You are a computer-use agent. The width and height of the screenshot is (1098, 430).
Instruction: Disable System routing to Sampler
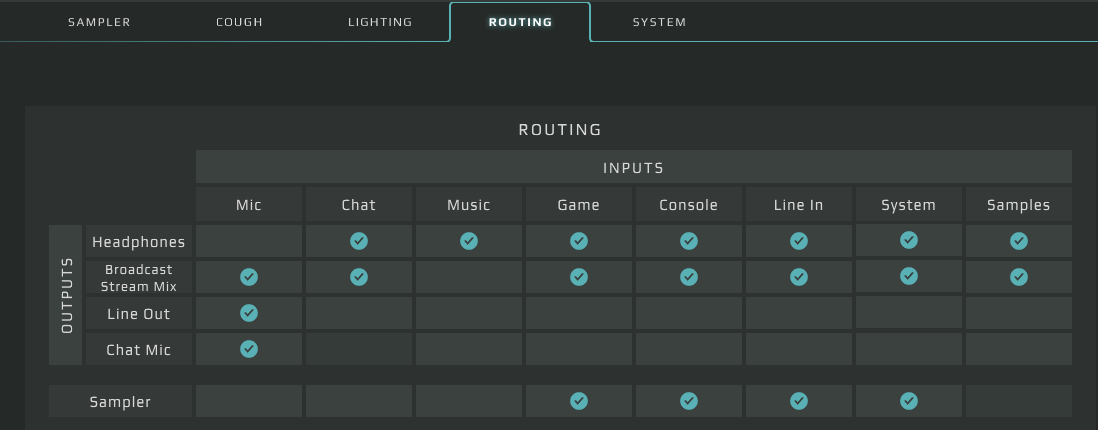click(909, 401)
